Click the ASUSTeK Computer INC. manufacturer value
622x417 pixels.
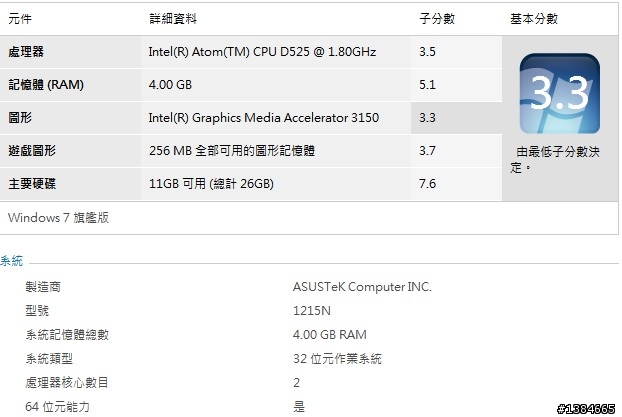coord(362,286)
